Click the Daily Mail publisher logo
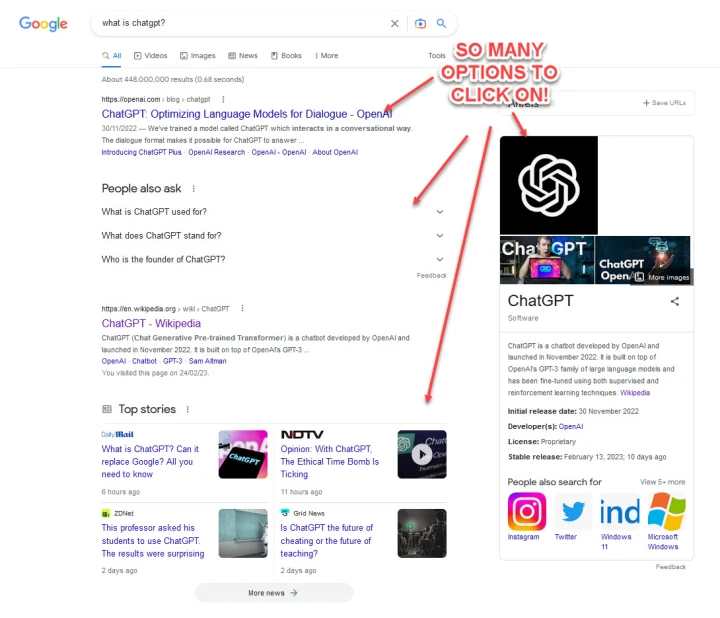Image resolution: width=720 pixels, height=618 pixels. pyautogui.click(x=118, y=434)
